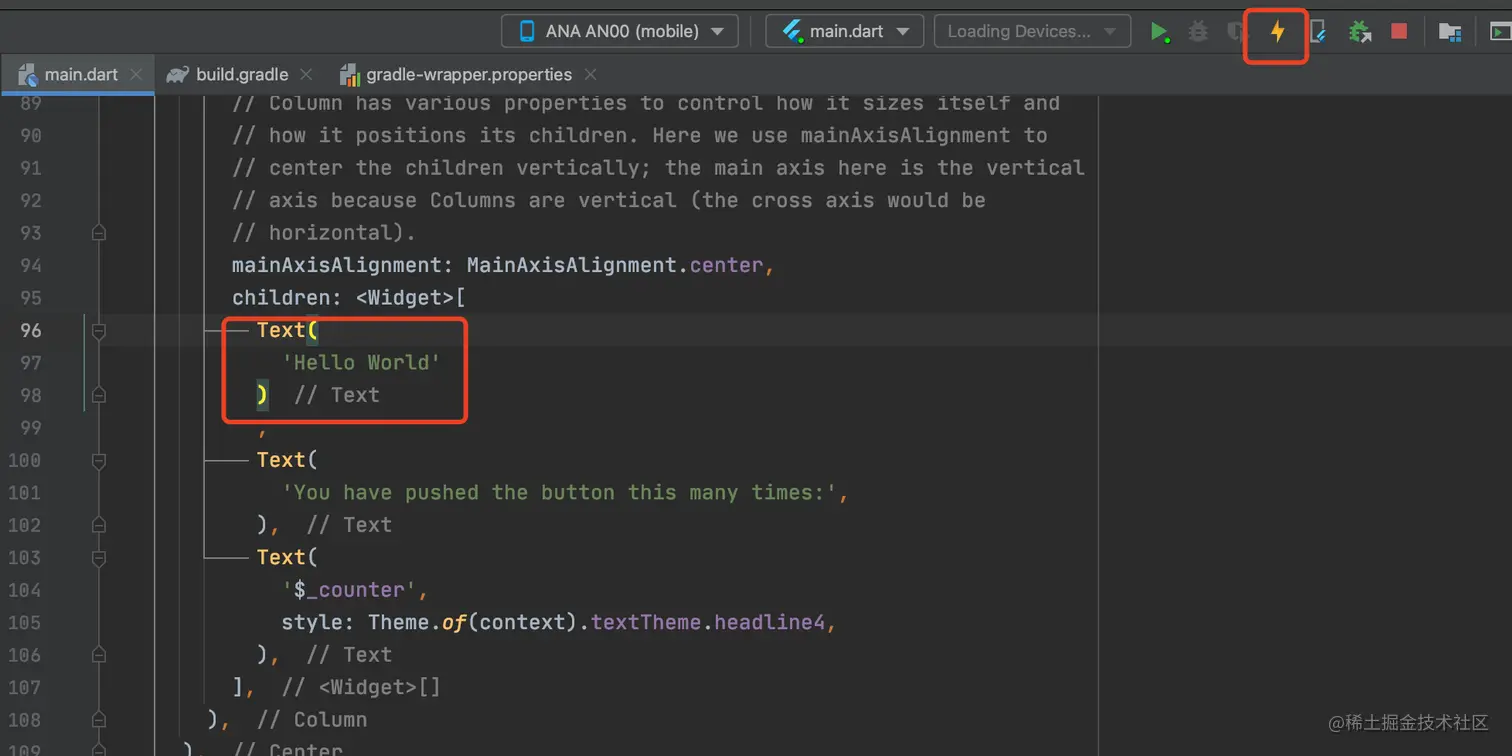Trigger Flutter Hot Reload lightning icon
Viewport: 1512px width, 756px height.
click(x=1277, y=32)
